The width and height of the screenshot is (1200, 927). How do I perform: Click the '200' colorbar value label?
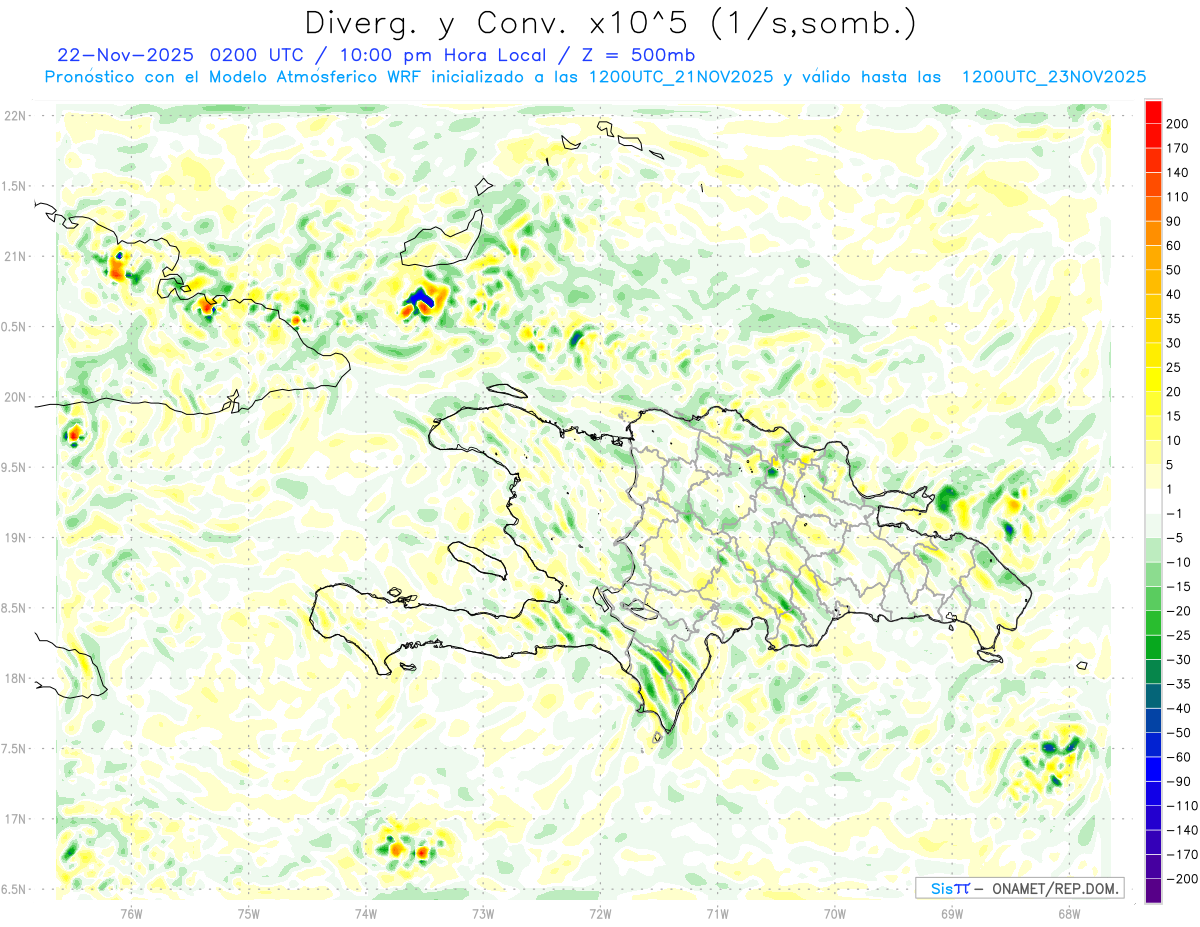click(1178, 123)
